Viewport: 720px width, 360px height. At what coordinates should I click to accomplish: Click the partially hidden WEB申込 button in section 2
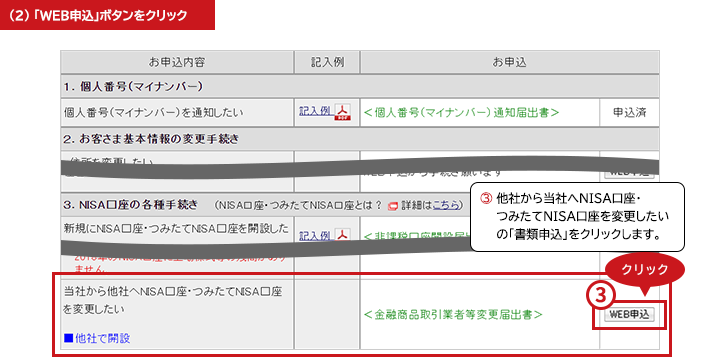coord(630,174)
